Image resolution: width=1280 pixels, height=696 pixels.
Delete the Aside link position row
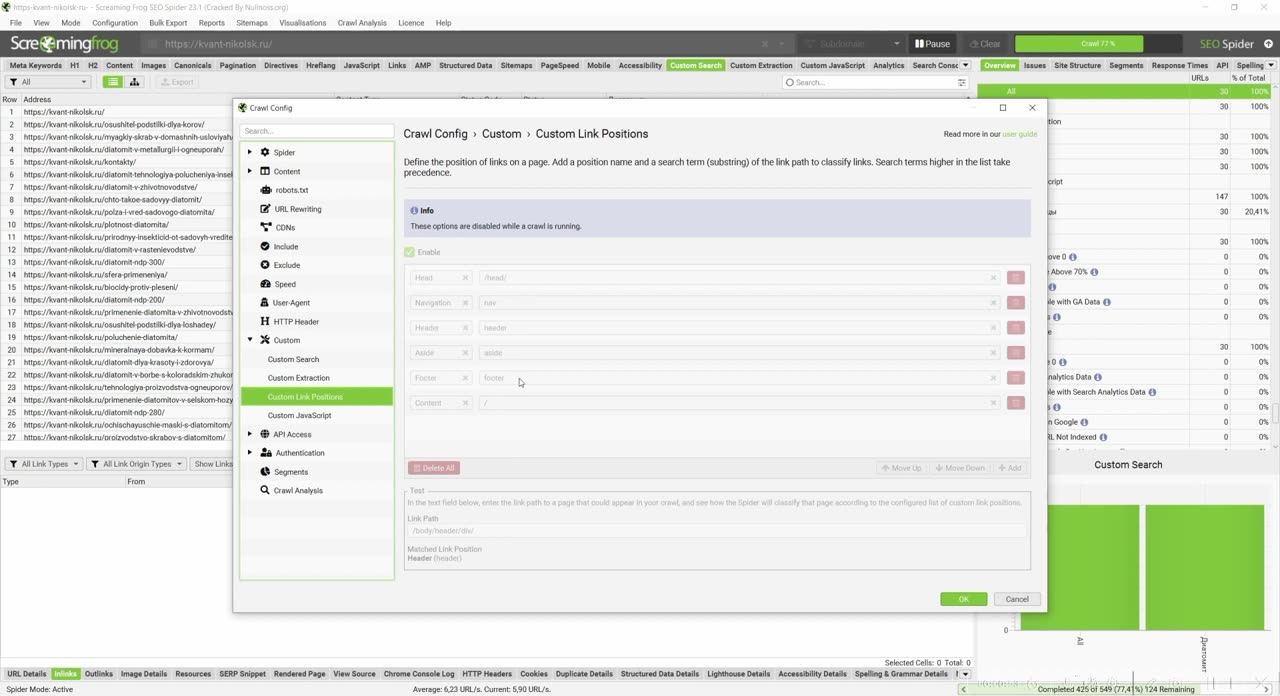click(x=1016, y=353)
